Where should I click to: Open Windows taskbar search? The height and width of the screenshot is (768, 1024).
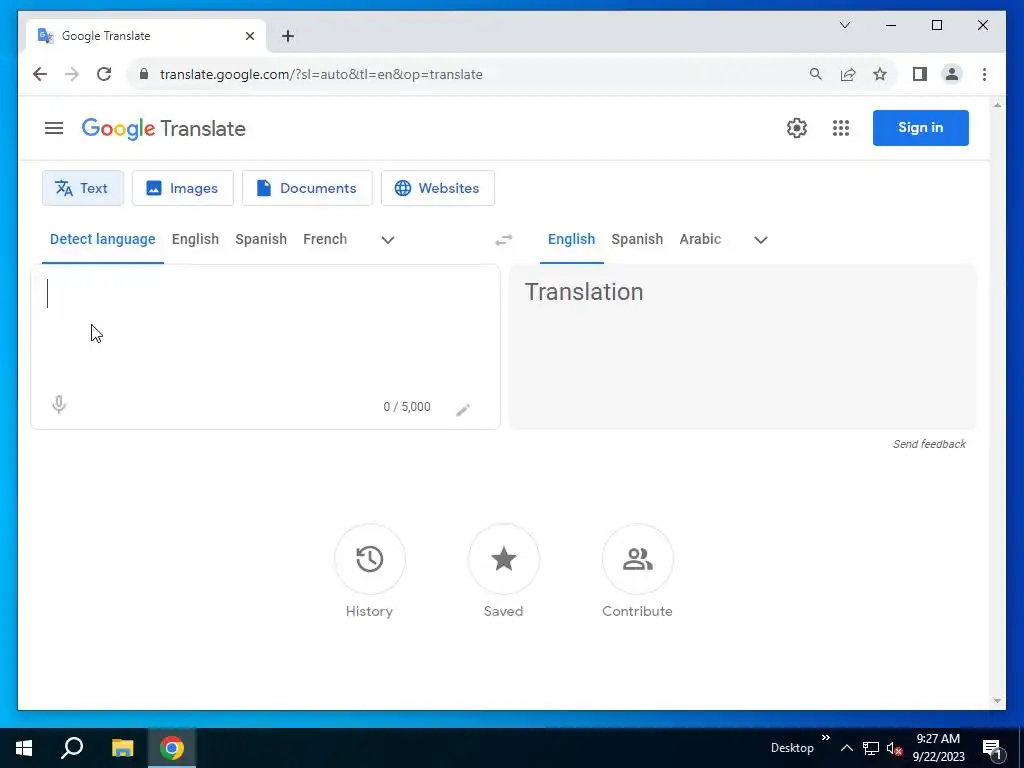tap(72, 748)
